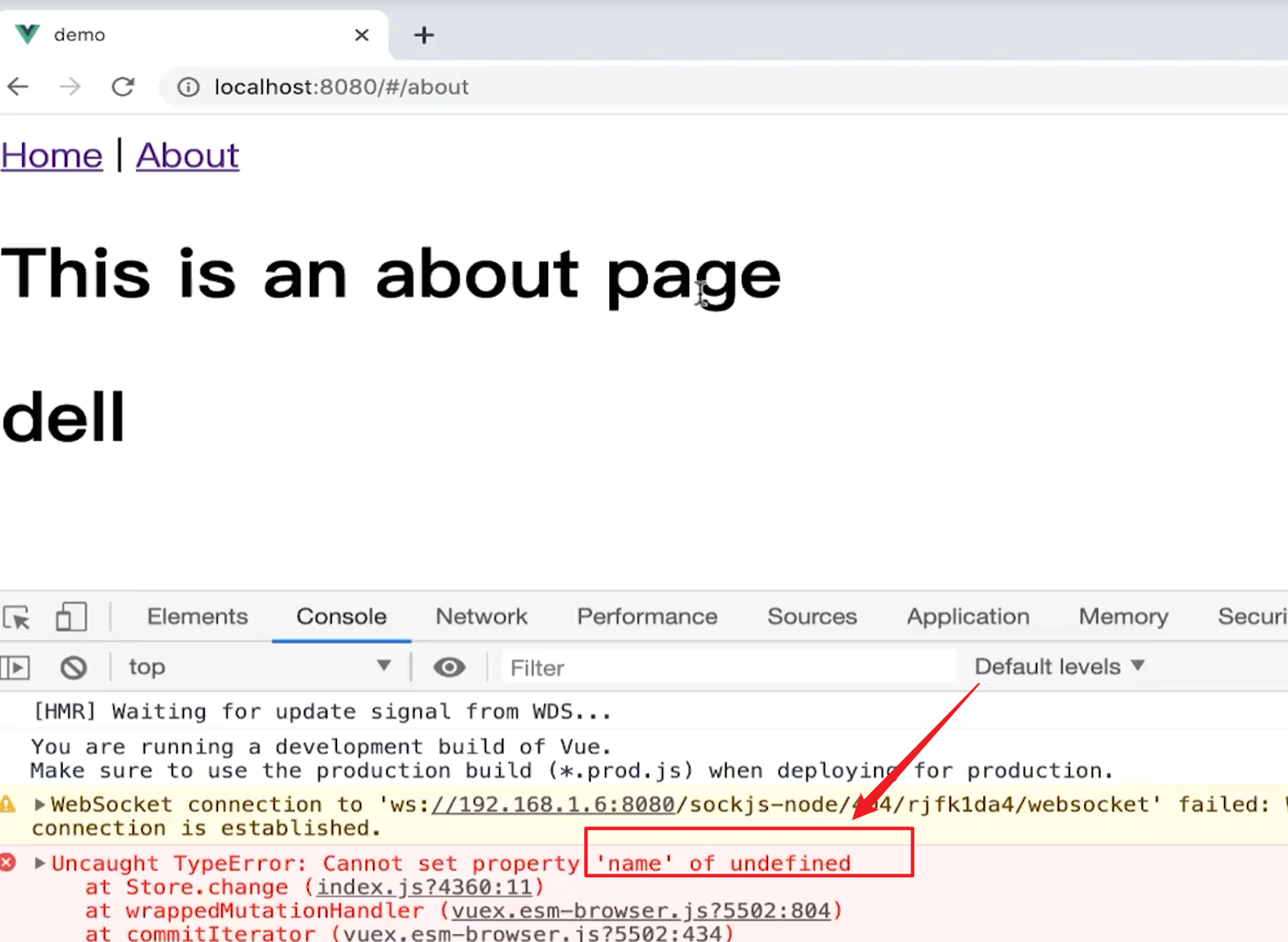Activate the inspect element picker icon
The width and height of the screenshot is (1288, 942).
(x=17, y=617)
